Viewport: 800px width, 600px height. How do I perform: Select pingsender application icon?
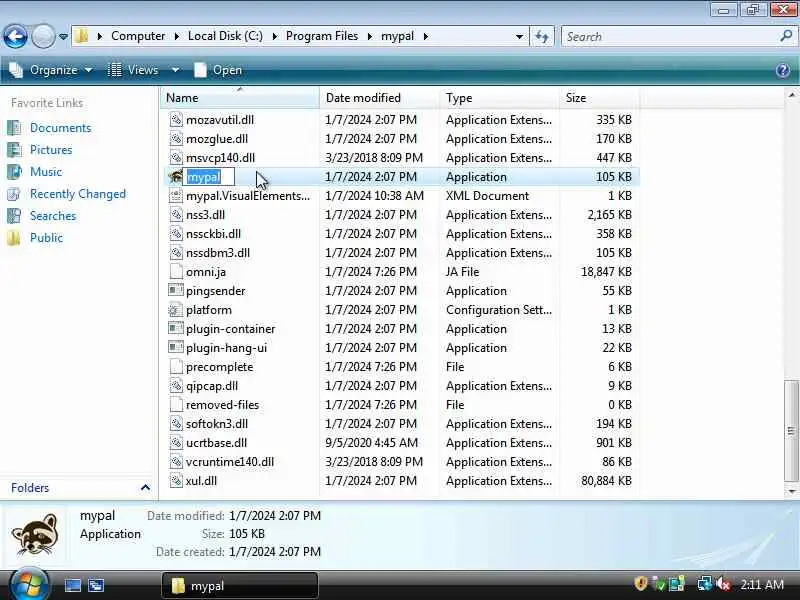click(176, 290)
